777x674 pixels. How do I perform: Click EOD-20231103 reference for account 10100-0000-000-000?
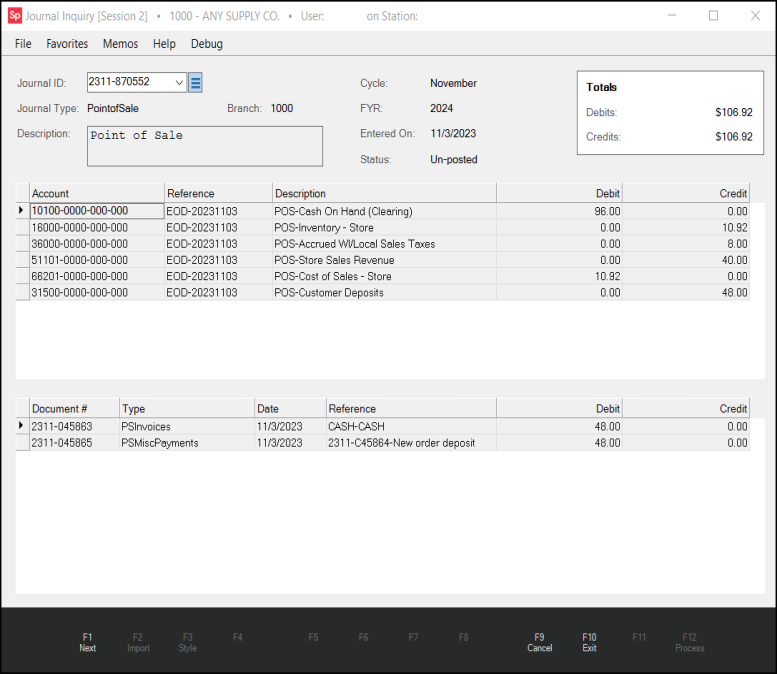218,211
